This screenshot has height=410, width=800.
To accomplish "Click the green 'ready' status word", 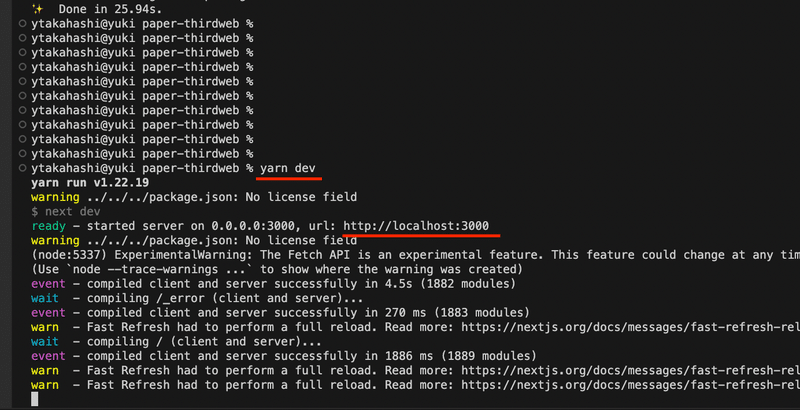I will tap(48, 226).
